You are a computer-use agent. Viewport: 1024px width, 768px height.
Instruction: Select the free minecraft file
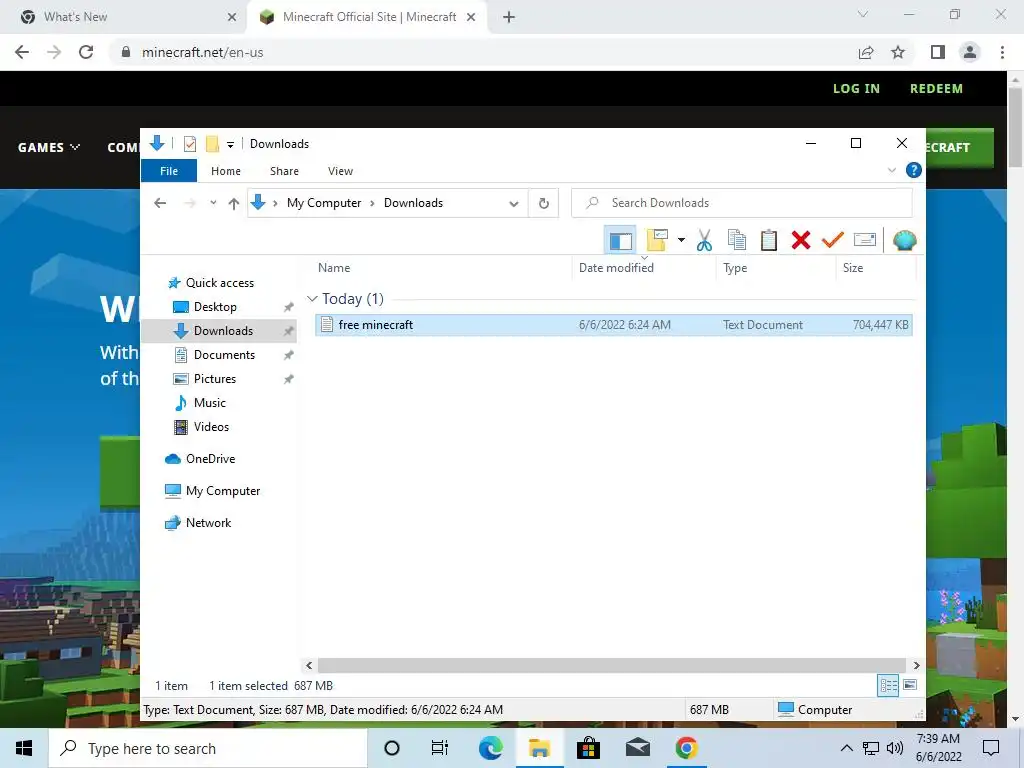tap(613, 325)
